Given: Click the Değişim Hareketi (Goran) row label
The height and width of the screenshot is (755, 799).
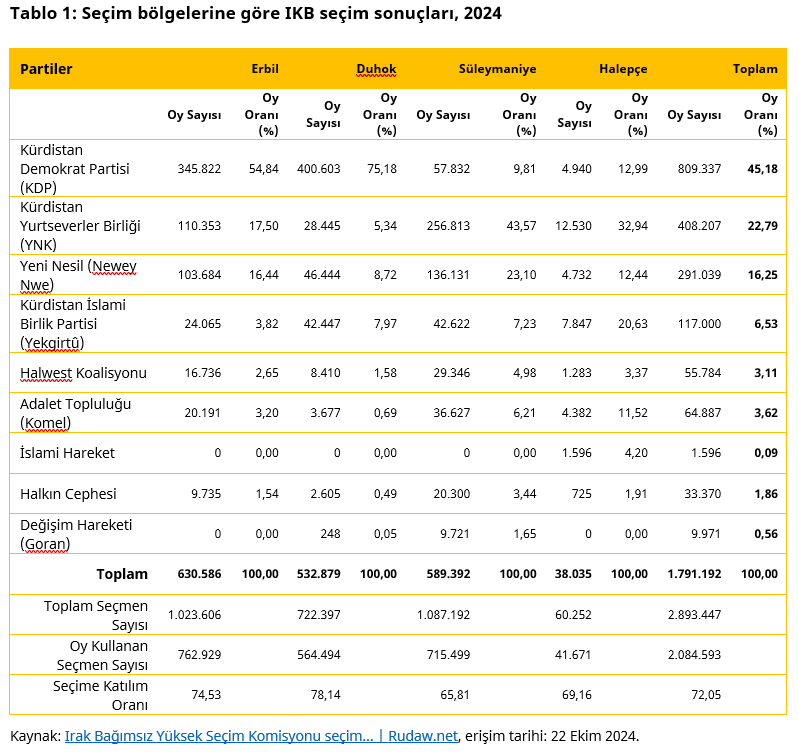Looking at the screenshot, I should point(76,534).
